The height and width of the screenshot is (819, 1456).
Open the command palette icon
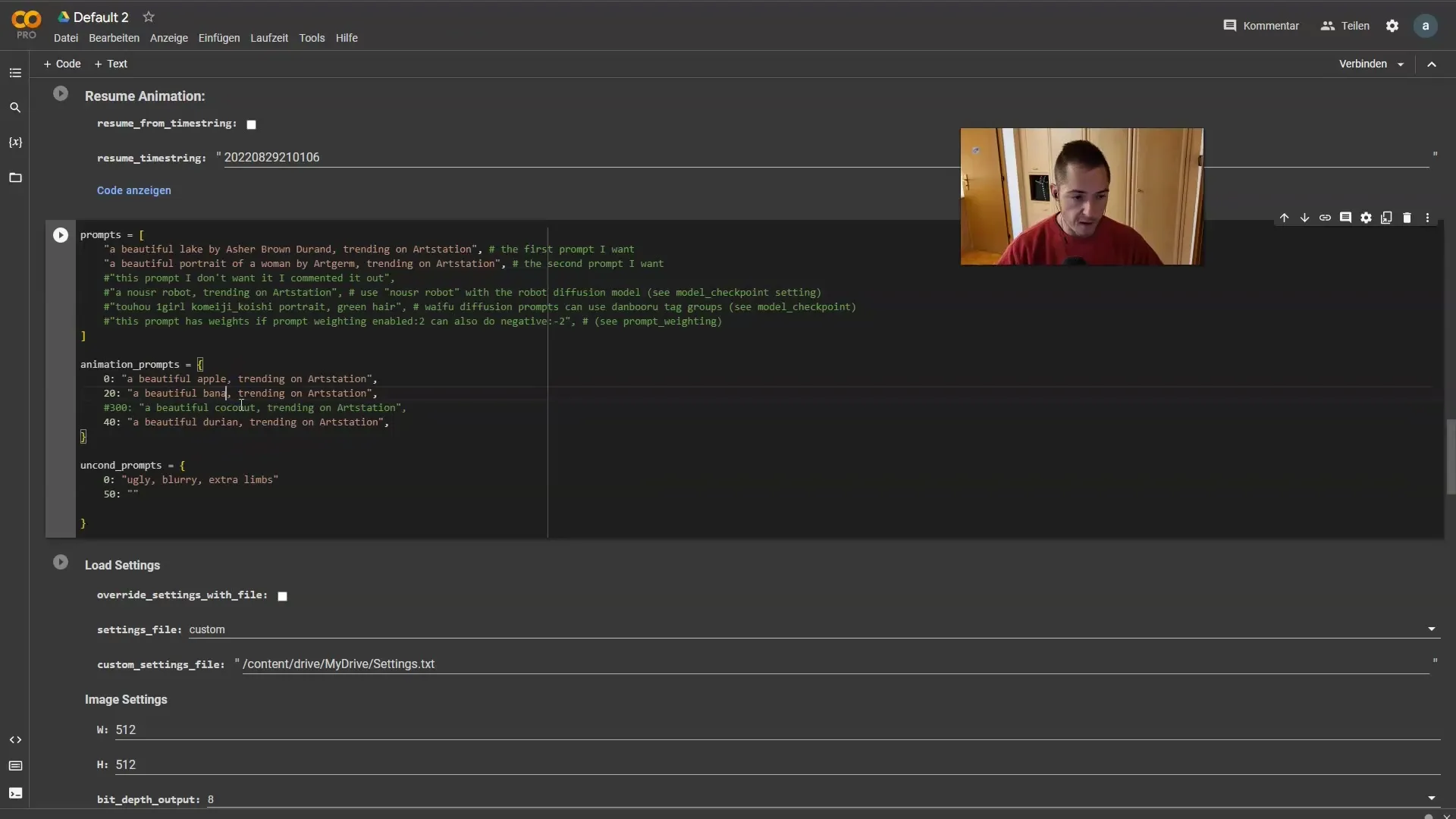pos(15,766)
